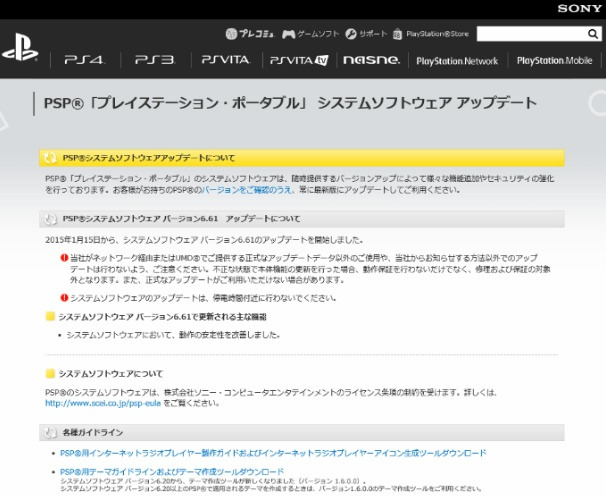Open the PlayStation Mobile navigation item
Screen dimensions: 606x497
click(555, 61)
